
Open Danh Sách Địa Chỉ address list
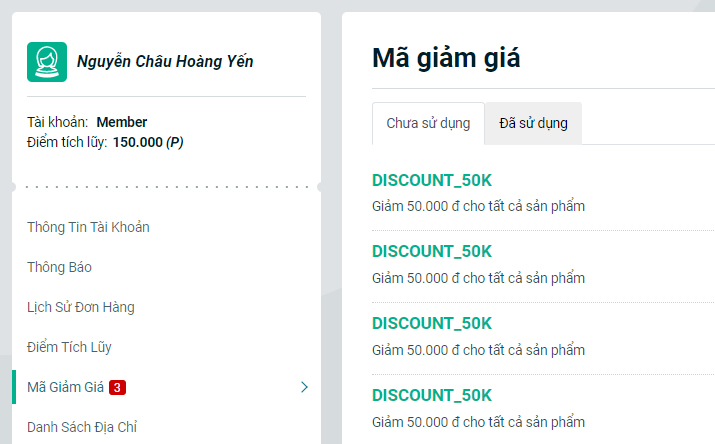81,427
